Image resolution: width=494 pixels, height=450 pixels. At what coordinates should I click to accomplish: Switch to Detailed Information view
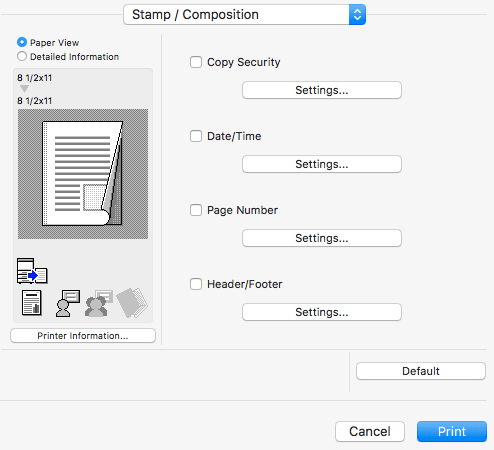[22, 56]
